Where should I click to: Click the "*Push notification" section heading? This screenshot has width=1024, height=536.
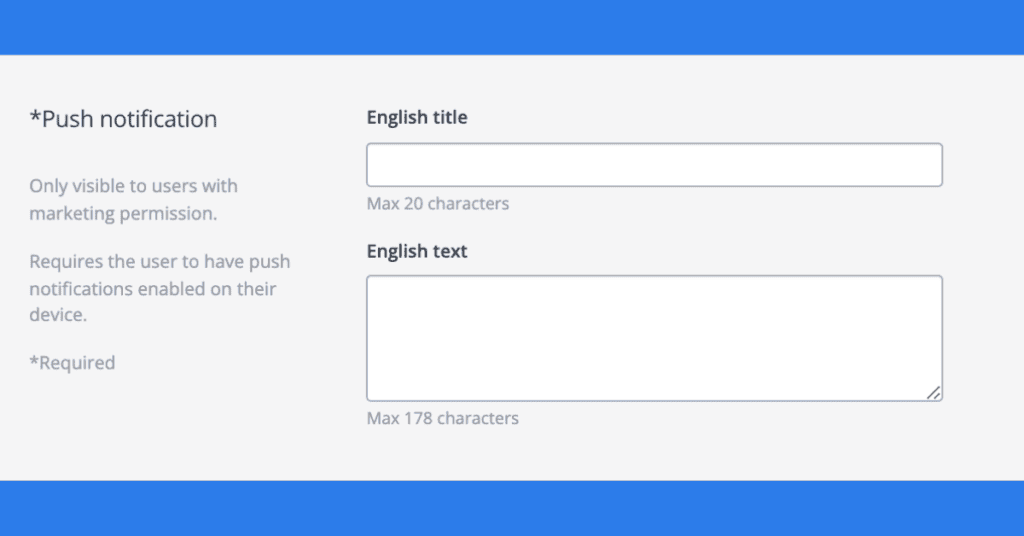[123, 119]
